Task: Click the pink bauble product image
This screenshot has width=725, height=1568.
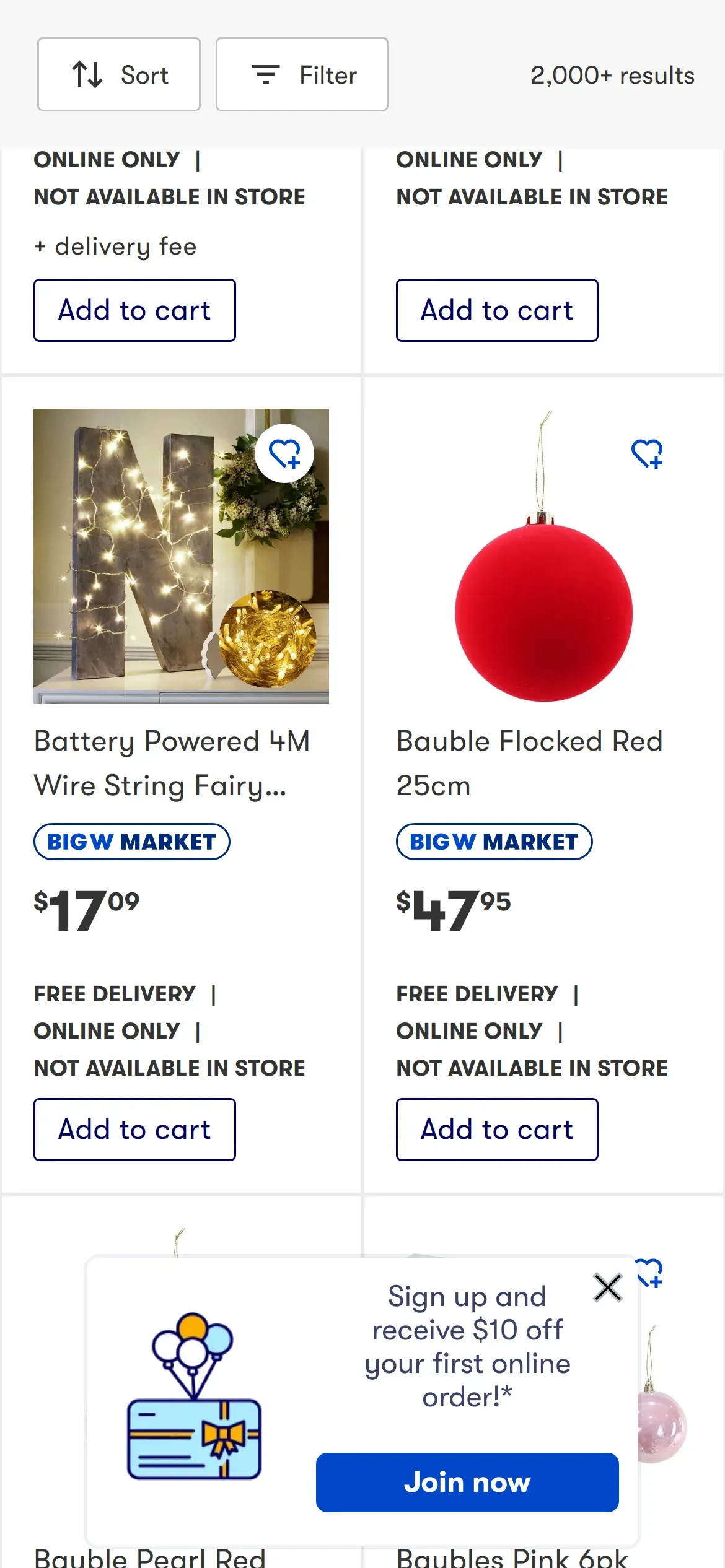Action: (662, 1424)
